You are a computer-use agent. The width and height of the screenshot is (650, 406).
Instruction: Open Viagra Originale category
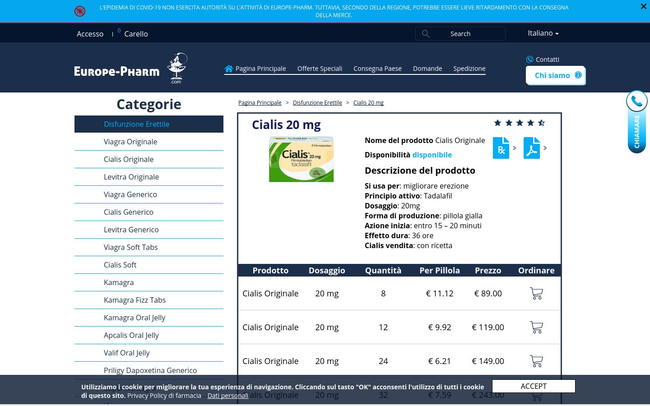130,142
